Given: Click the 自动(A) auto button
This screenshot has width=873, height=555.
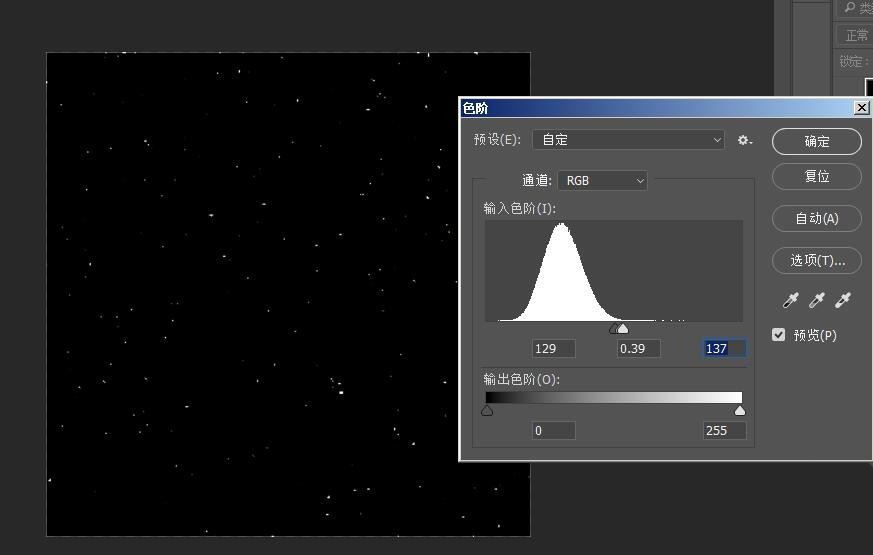Looking at the screenshot, I should [x=817, y=218].
